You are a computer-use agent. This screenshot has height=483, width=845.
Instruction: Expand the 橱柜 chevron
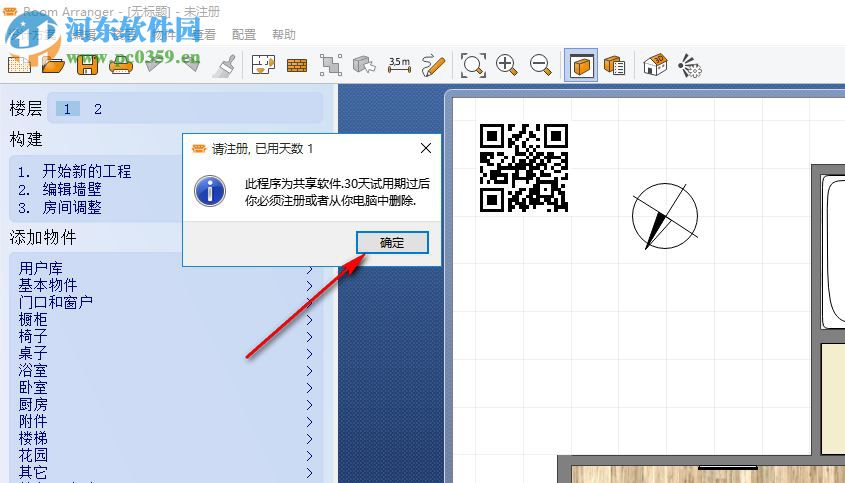pyautogui.click(x=310, y=320)
